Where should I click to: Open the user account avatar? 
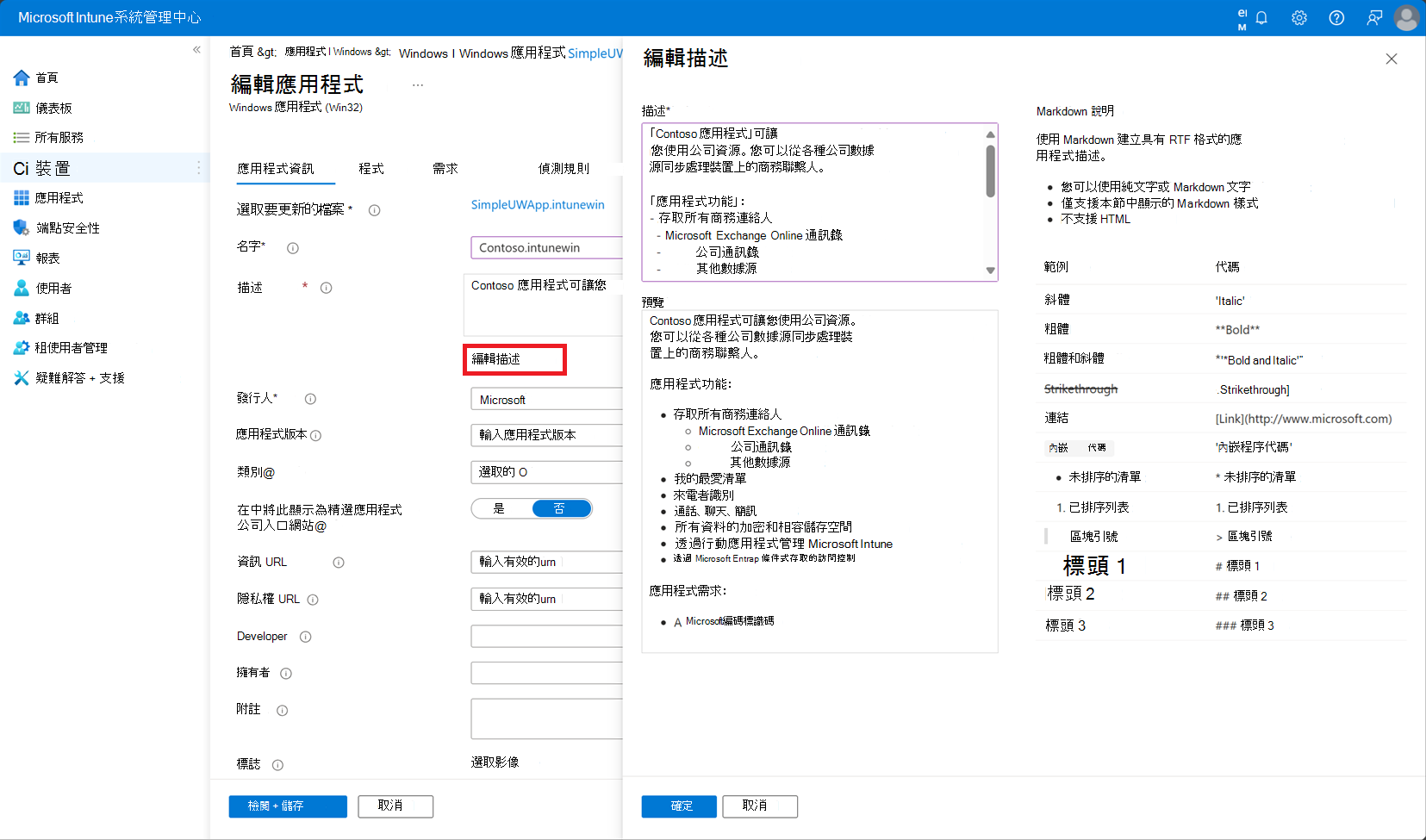pos(1406,18)
